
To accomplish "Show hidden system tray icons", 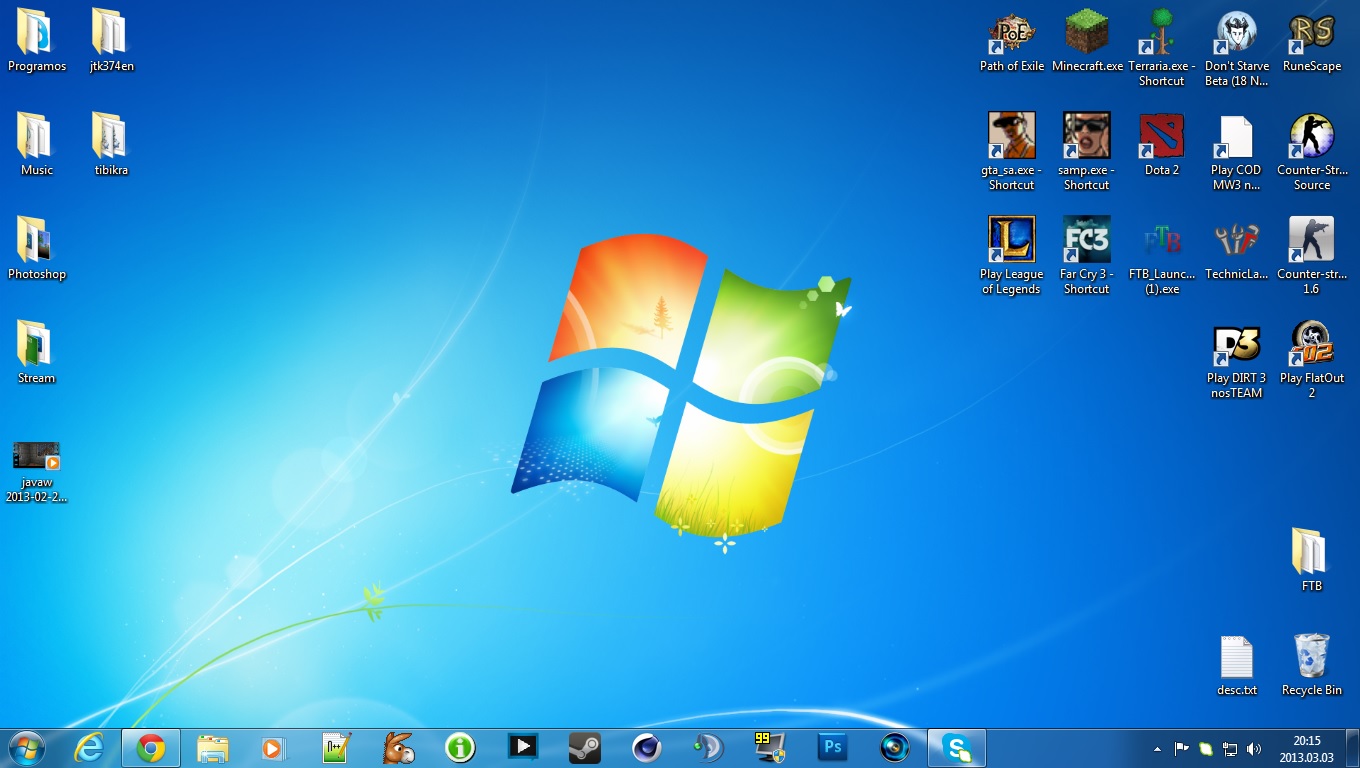I will coord(1158,748).
